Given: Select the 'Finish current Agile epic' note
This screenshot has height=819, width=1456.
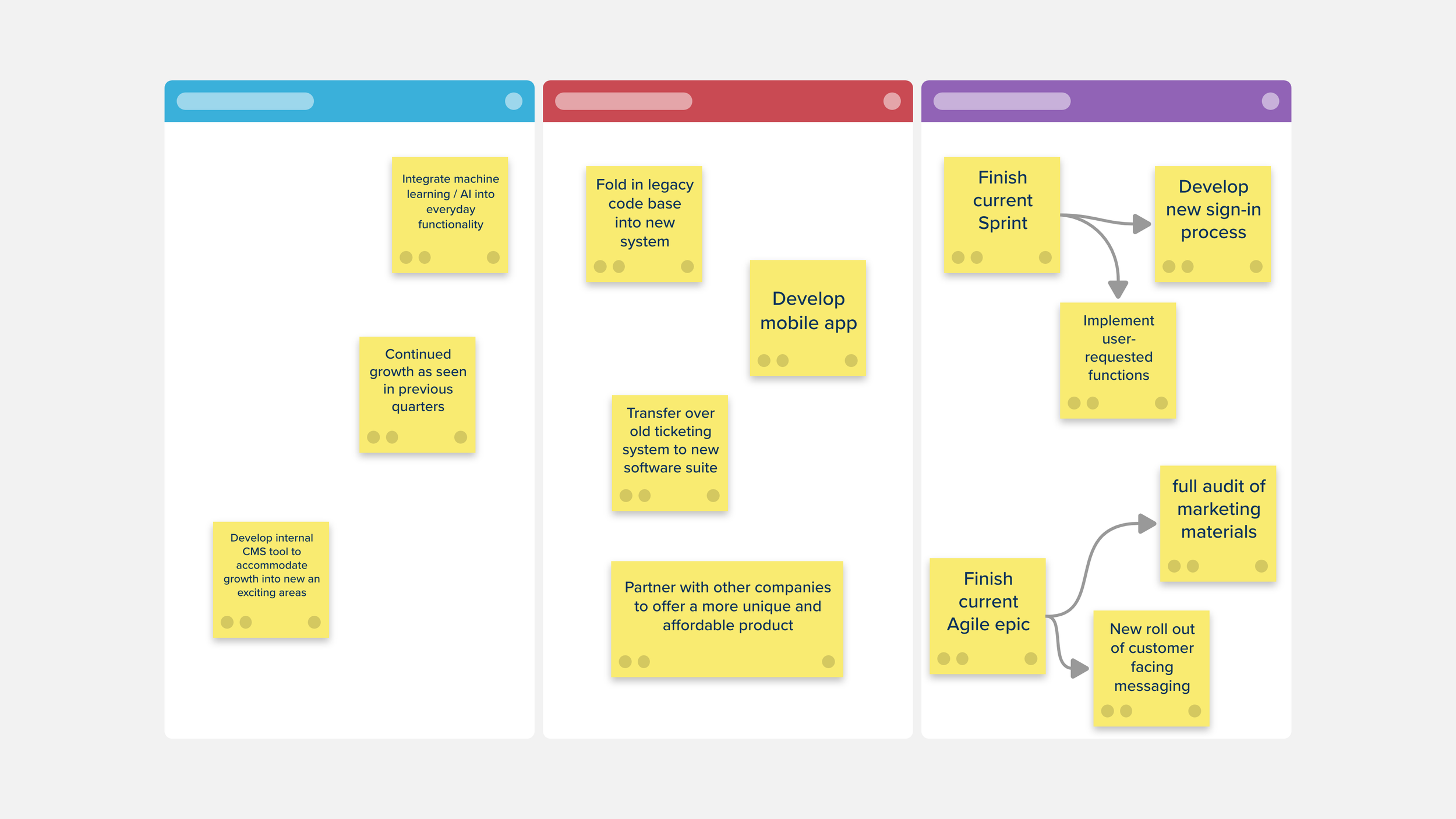Looking at the screenshot, I should (x=988, y=616).
